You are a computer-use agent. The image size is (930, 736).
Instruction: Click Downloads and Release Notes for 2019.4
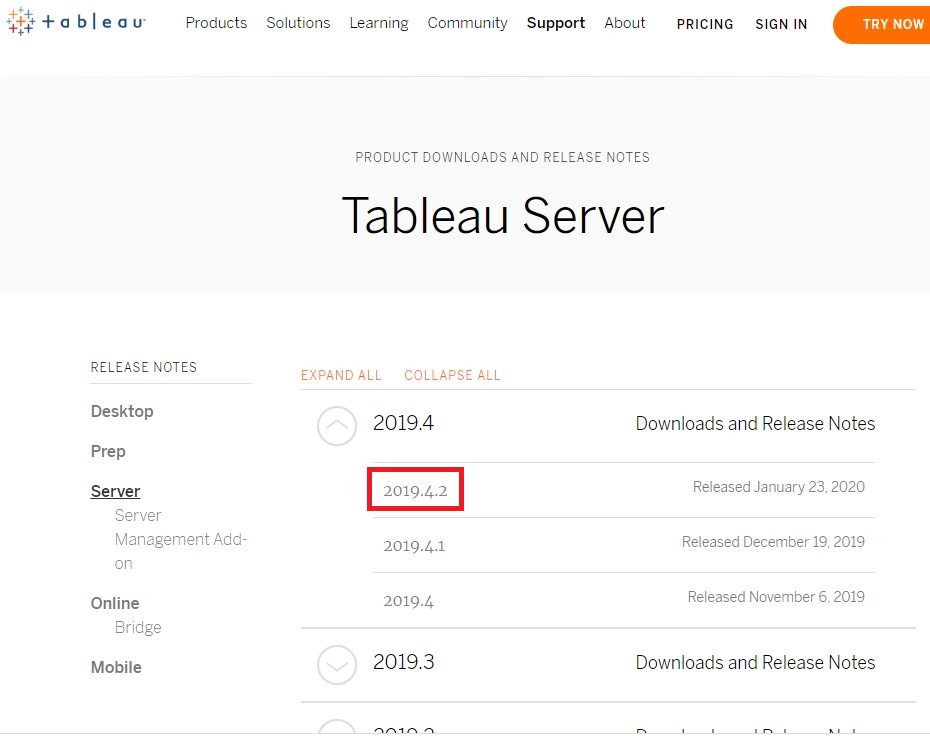coord(755,423)
